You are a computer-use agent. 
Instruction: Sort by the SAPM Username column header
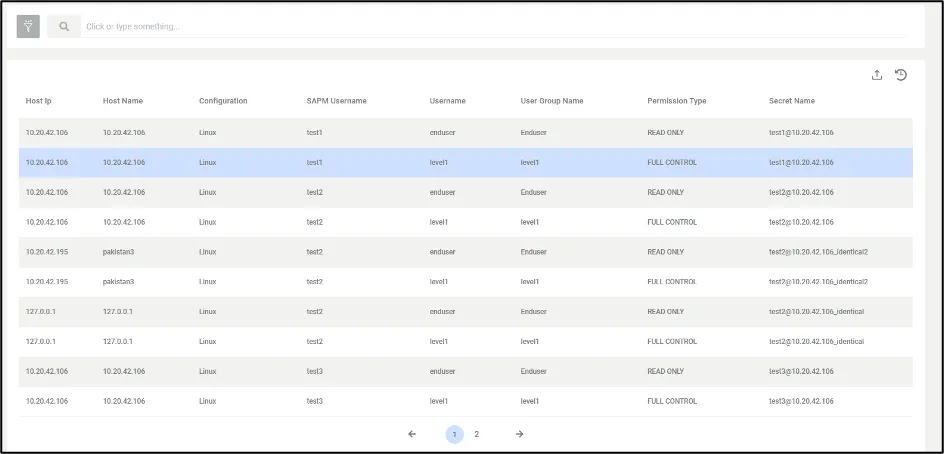tap(336, 101)
